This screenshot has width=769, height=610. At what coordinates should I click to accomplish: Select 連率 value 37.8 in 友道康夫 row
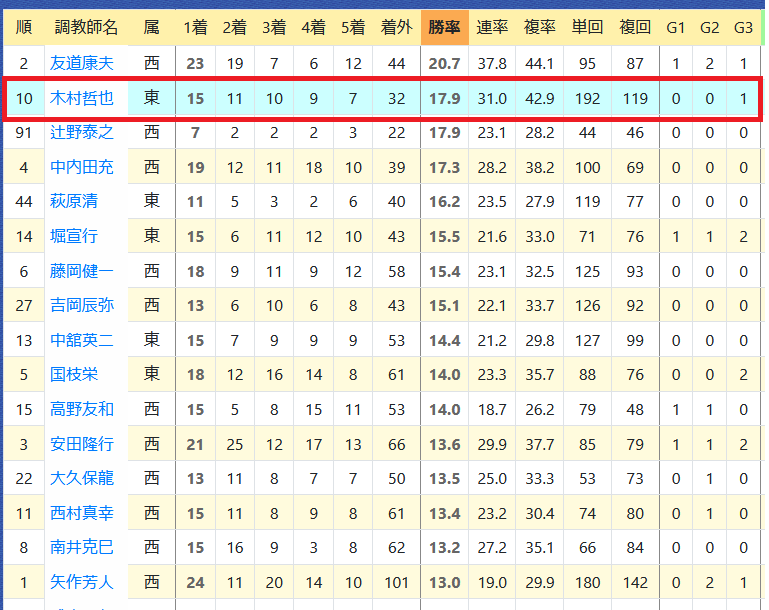[492, 64]
